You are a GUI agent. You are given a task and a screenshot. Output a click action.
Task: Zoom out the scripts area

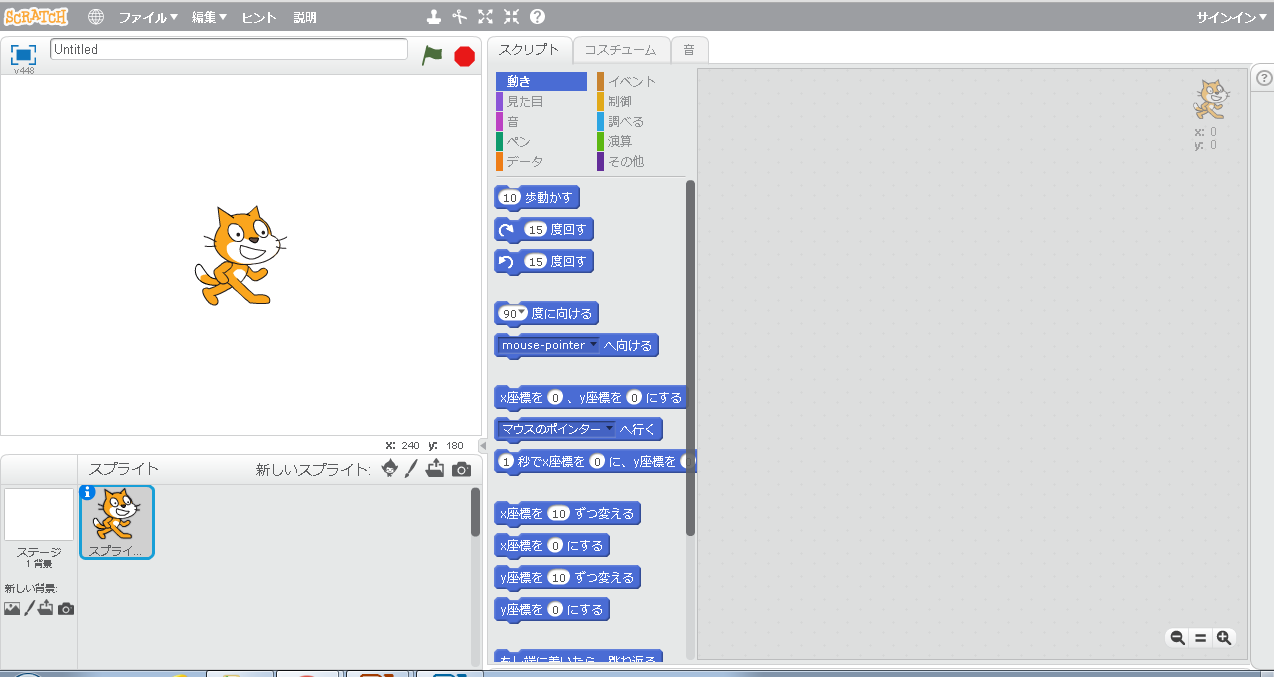[1178, 637]
